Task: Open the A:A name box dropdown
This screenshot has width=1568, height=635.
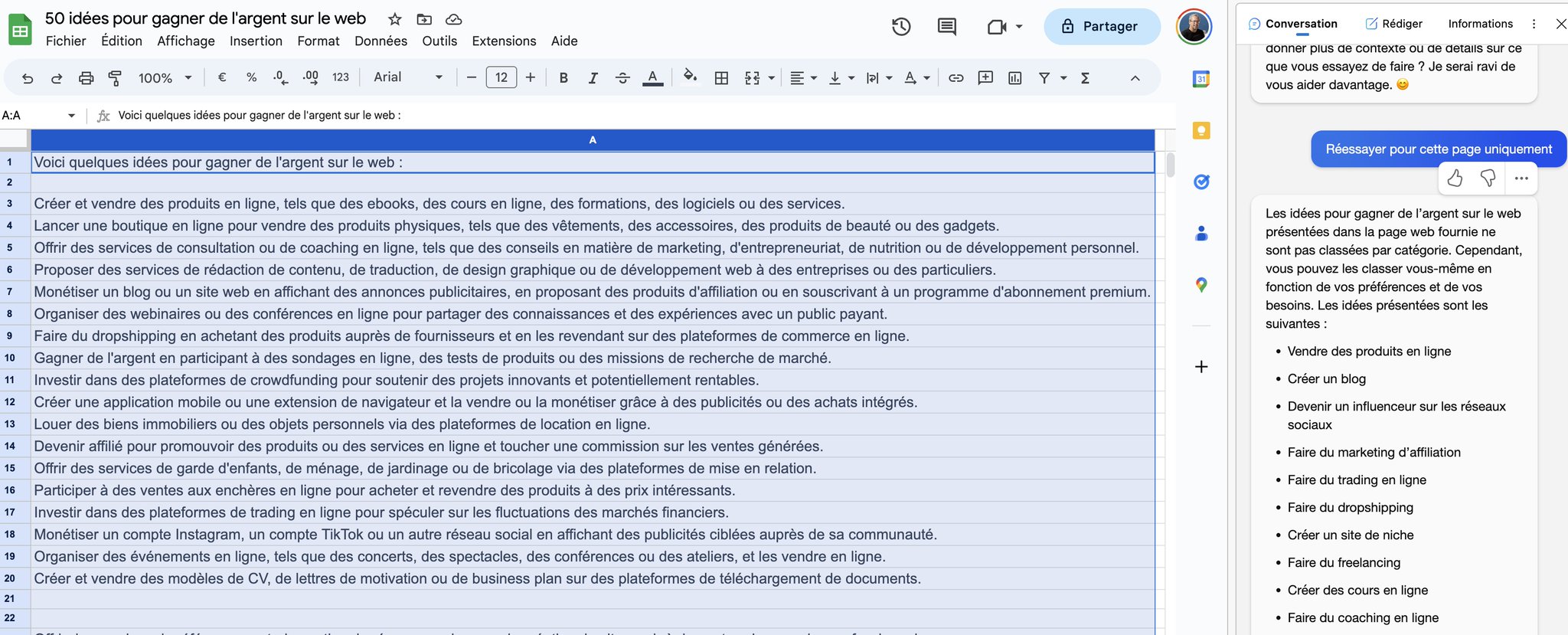Action: point(71,116)
